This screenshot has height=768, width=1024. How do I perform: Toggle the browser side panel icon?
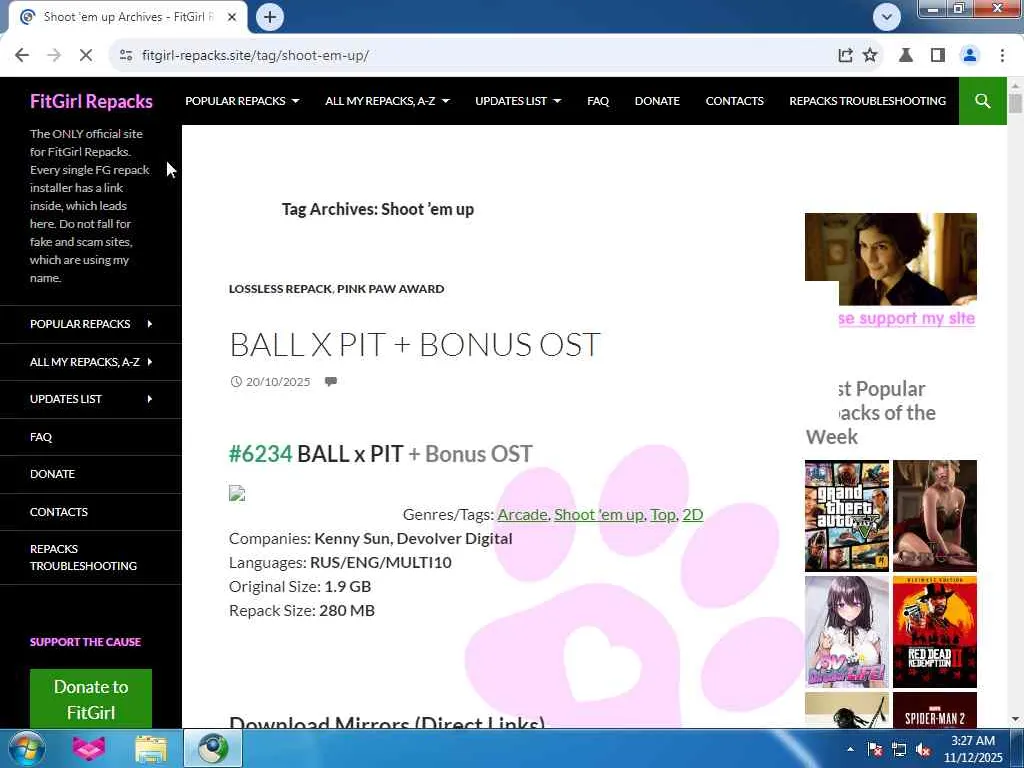tap(938, 56)
